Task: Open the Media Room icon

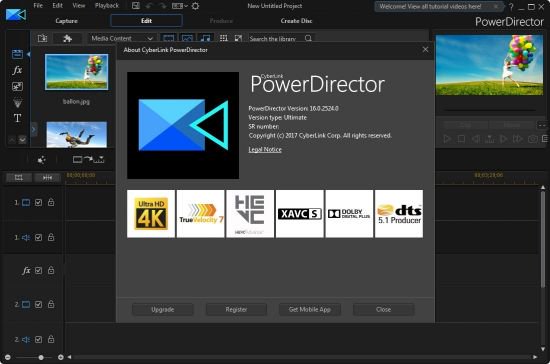Action: tap(17, 54)
